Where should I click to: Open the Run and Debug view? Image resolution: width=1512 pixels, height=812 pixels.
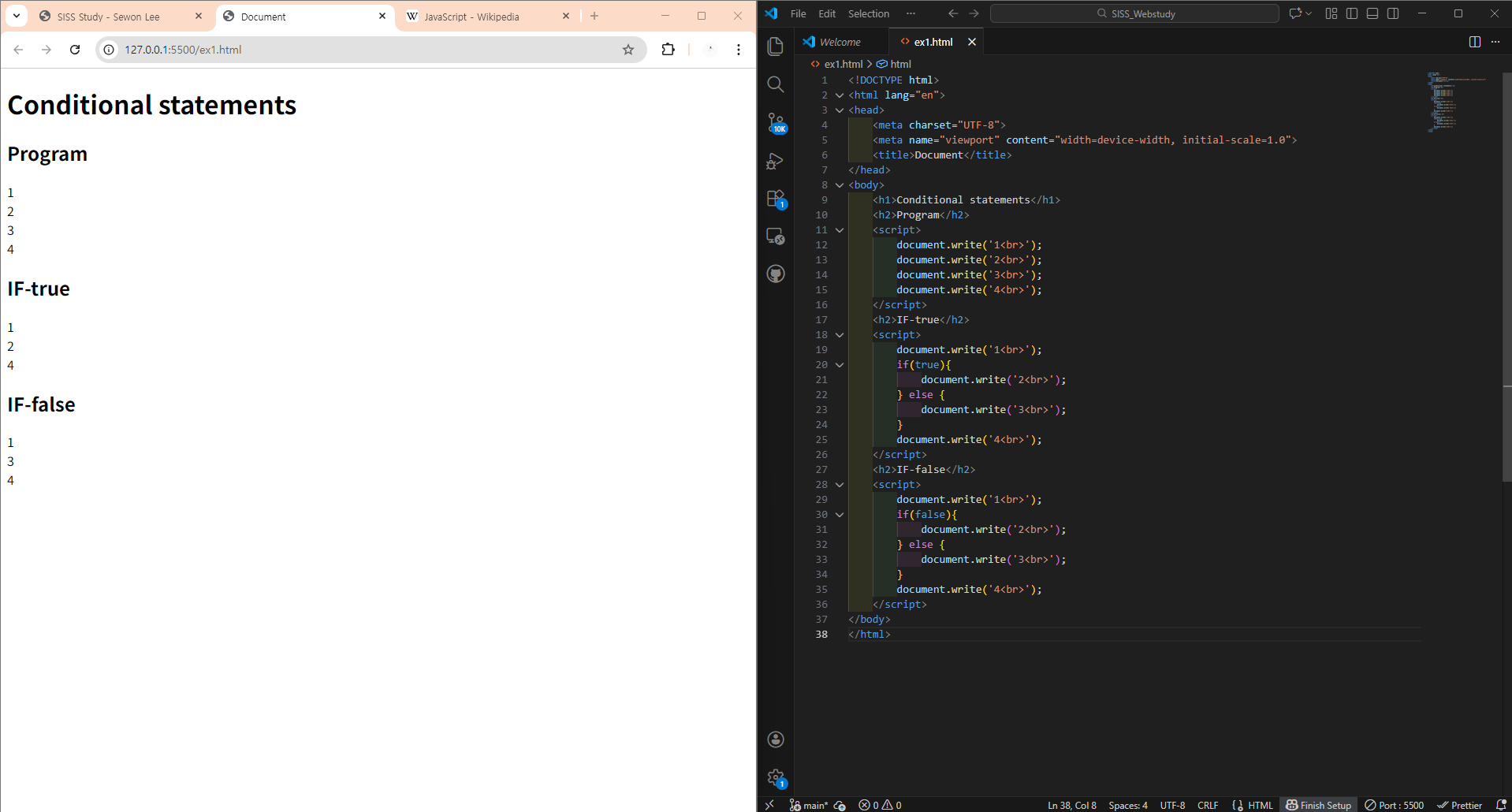point(776,161)
